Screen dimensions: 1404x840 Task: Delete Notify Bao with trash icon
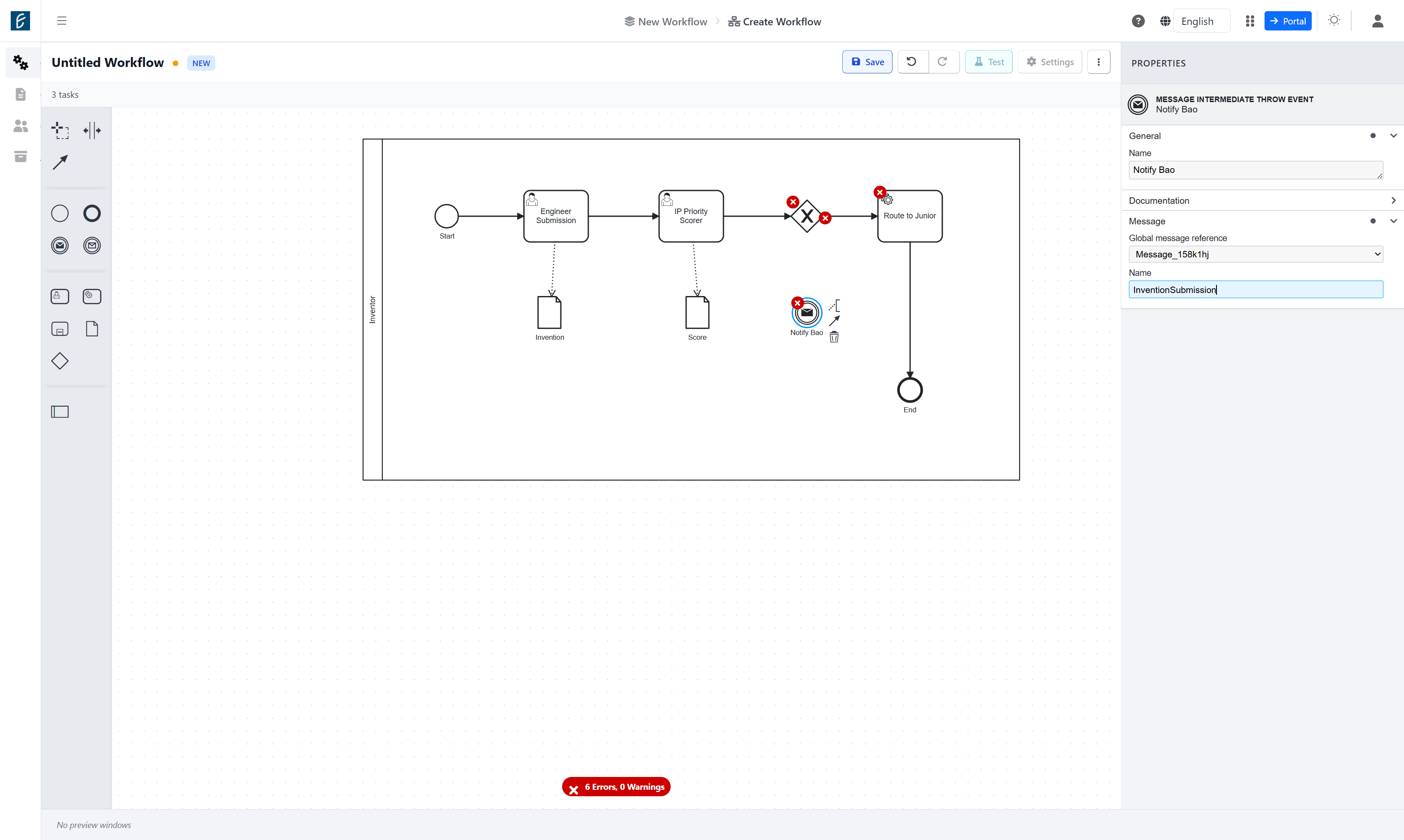point(834,337)
